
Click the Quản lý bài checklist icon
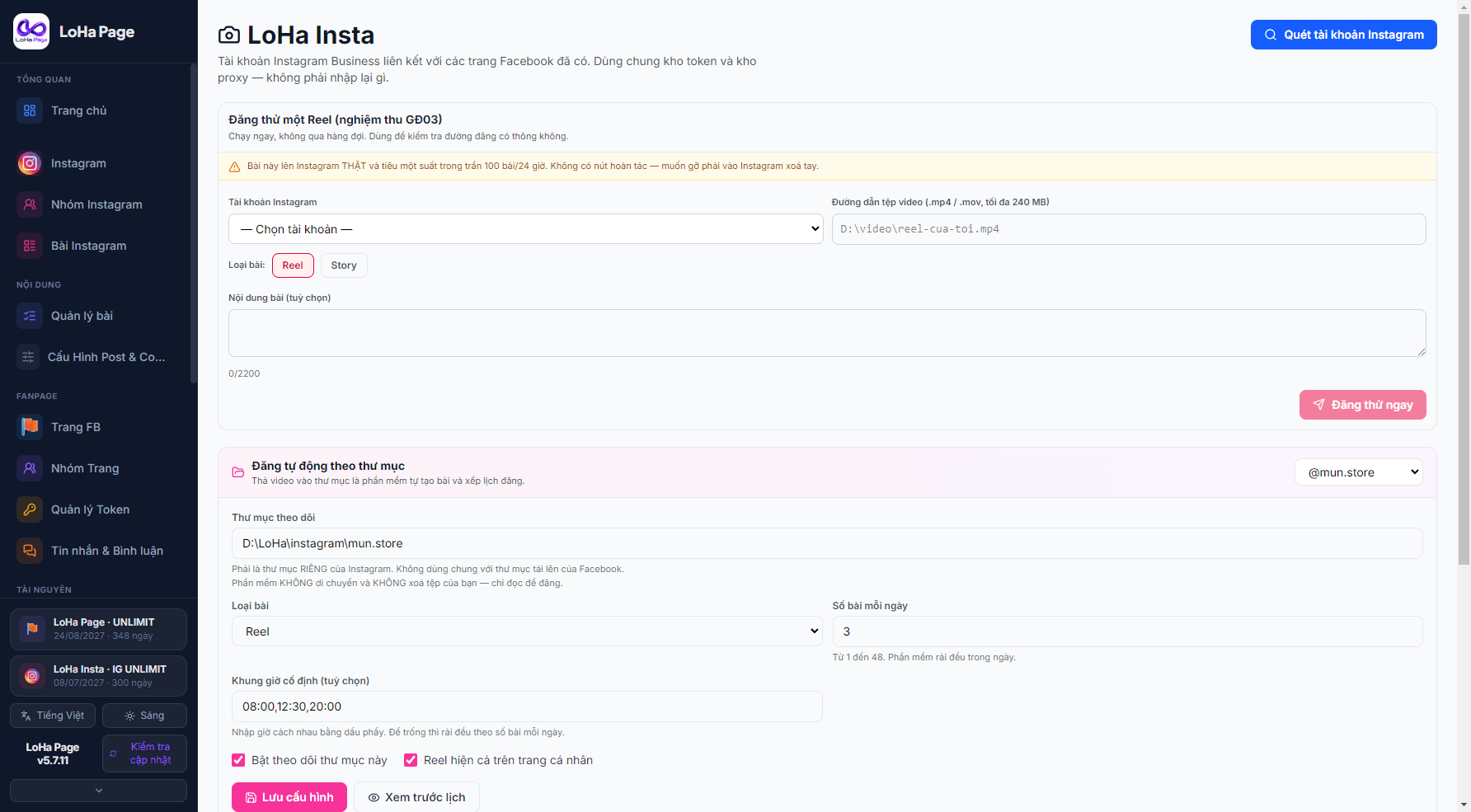pyautogui.click(x=30, y=316)
